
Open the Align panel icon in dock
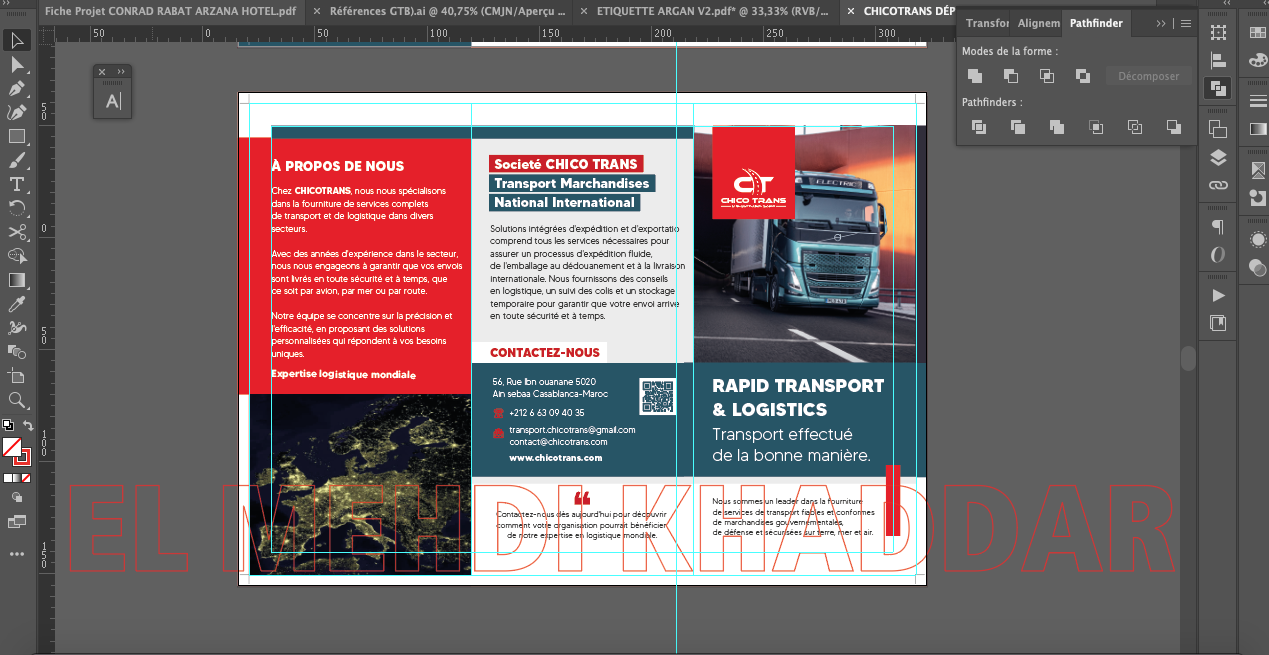[1217, 60]
